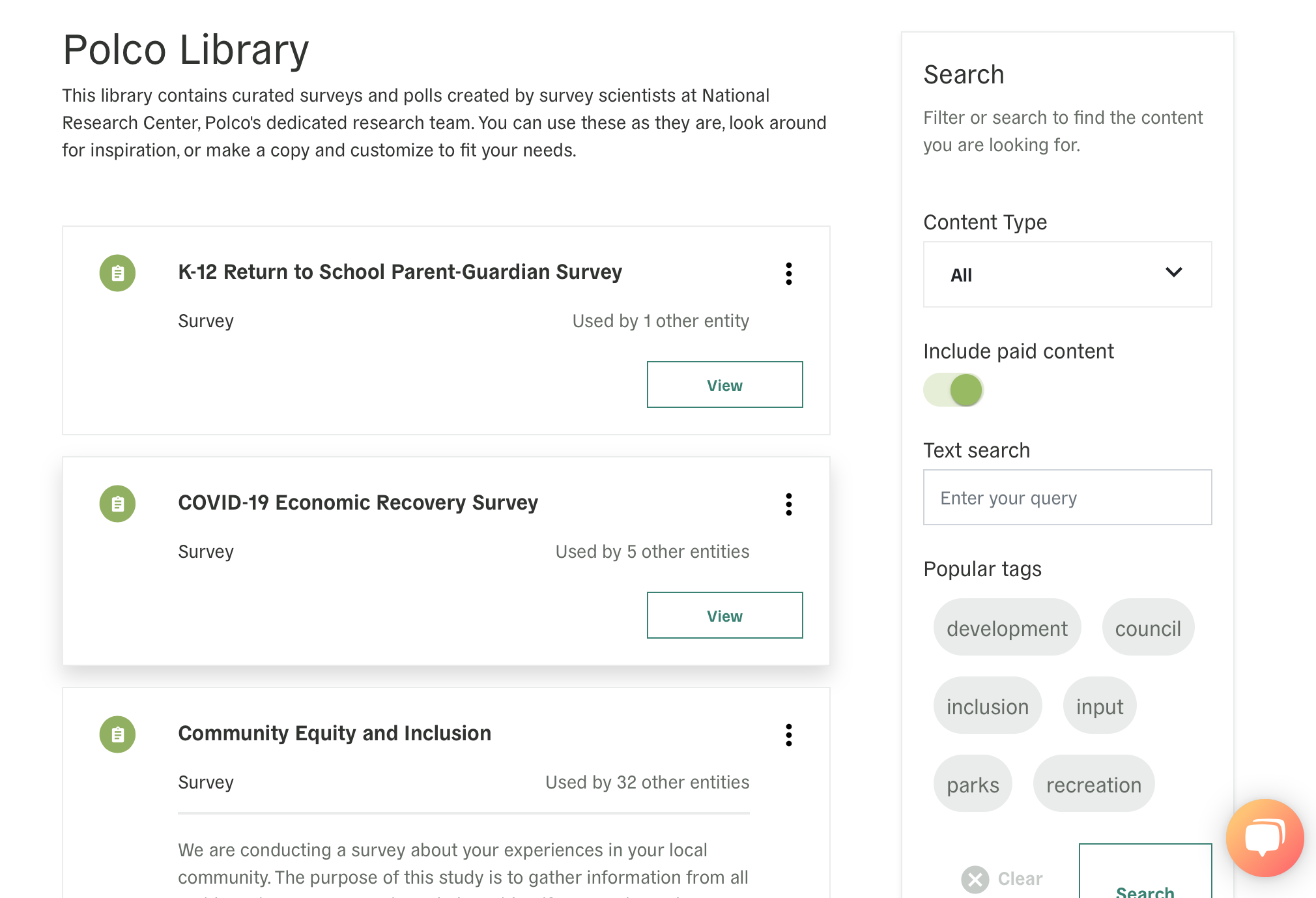Click the Clear X icon
The width and height of the screenshot is (1316, 898).
coord(975,879)
